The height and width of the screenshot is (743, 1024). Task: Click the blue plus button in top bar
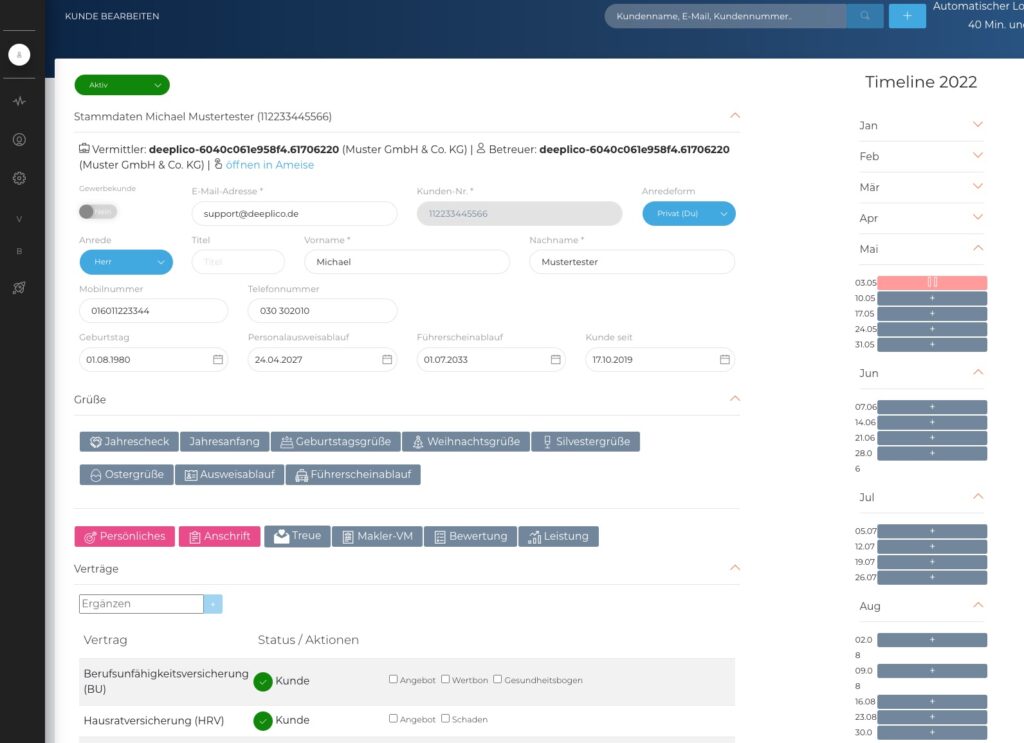click(x=906, y=16)
